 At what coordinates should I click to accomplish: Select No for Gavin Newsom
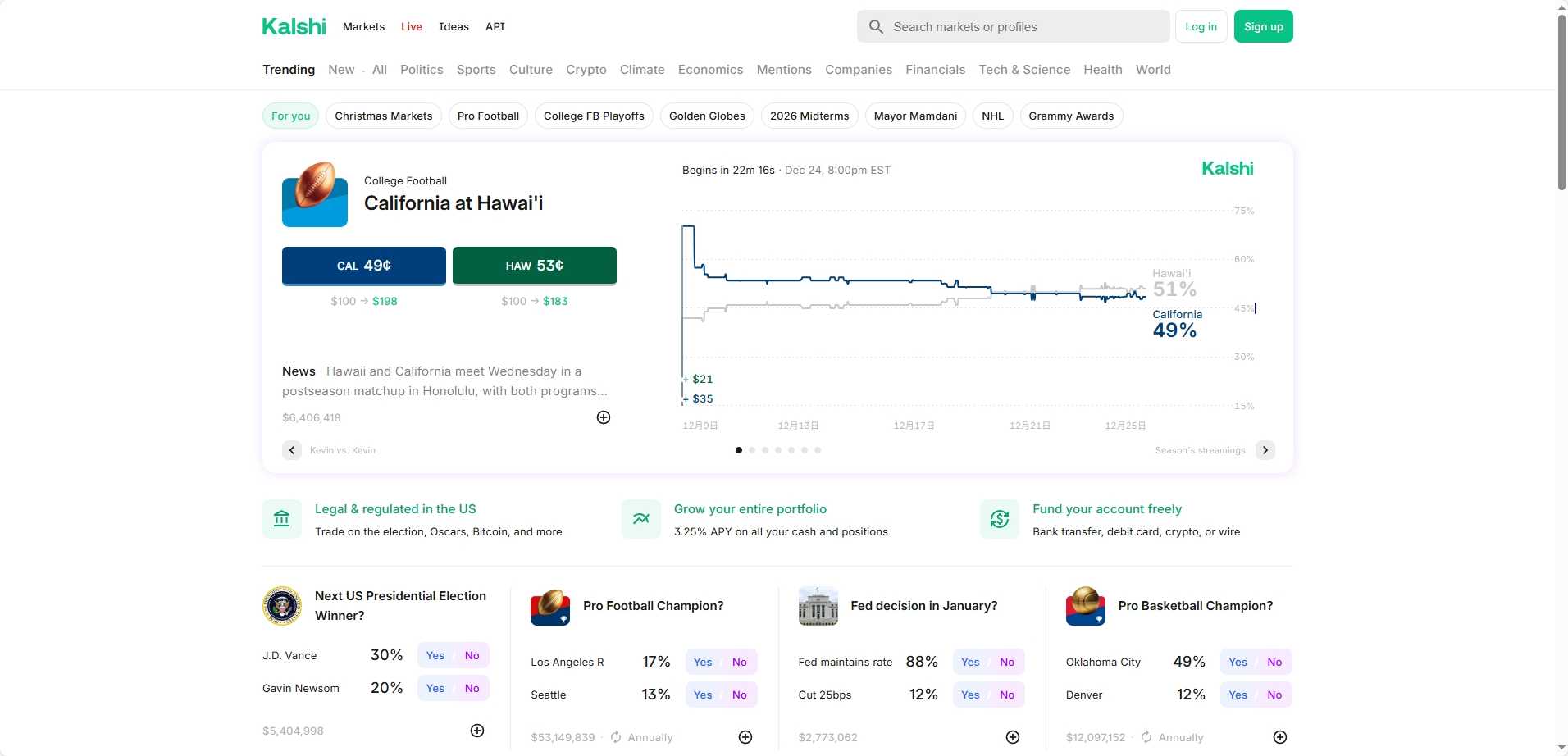(472, 688)
